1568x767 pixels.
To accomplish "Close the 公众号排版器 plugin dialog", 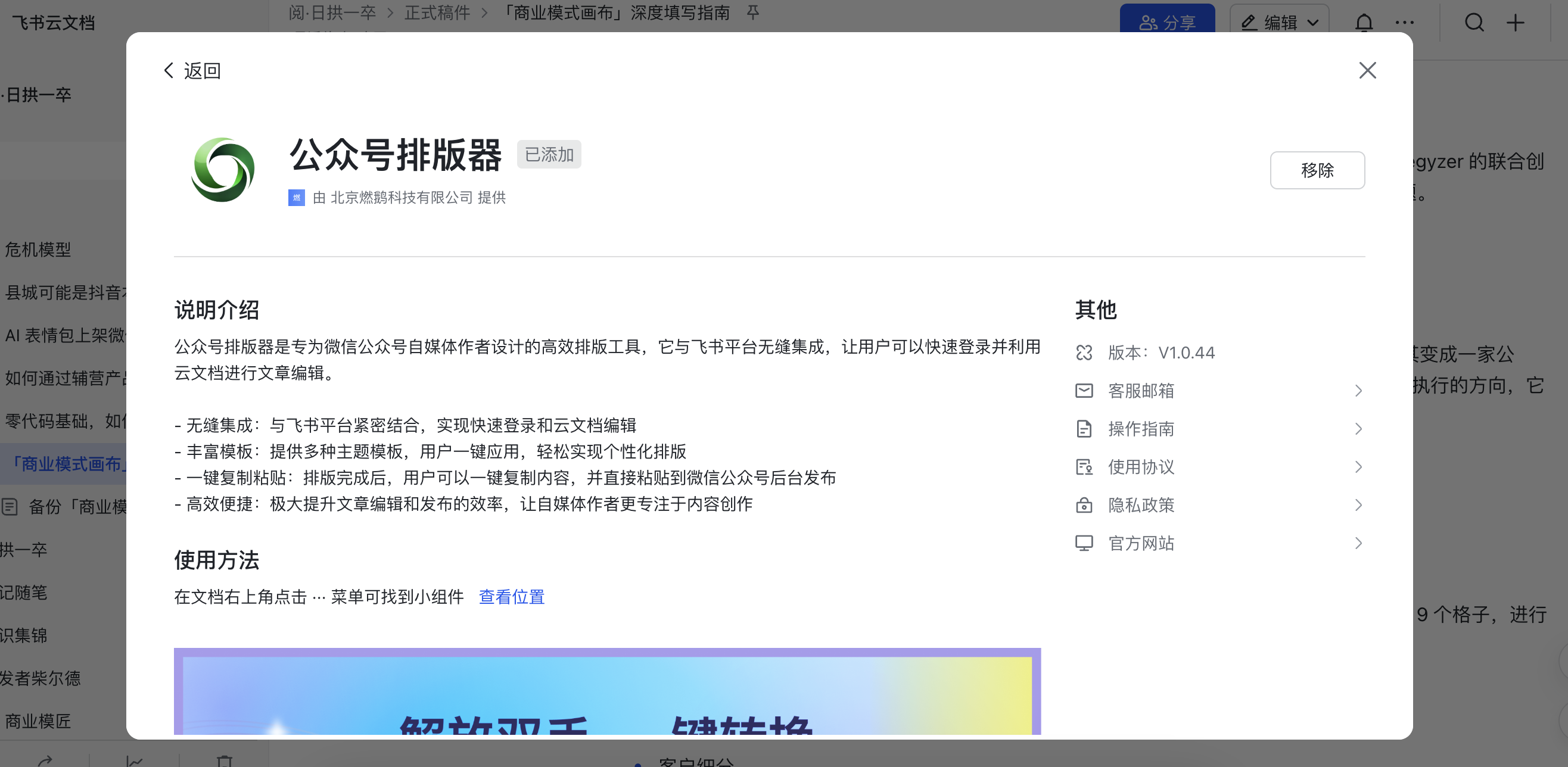I will 1367,70.
